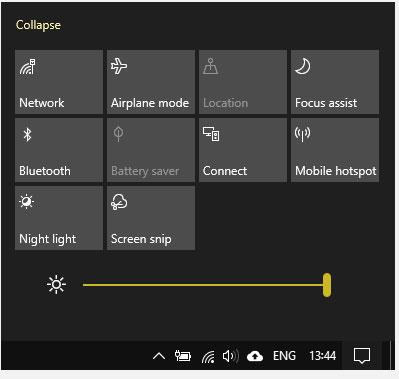Toggle Bluetooth tile

tap(59, 150)
